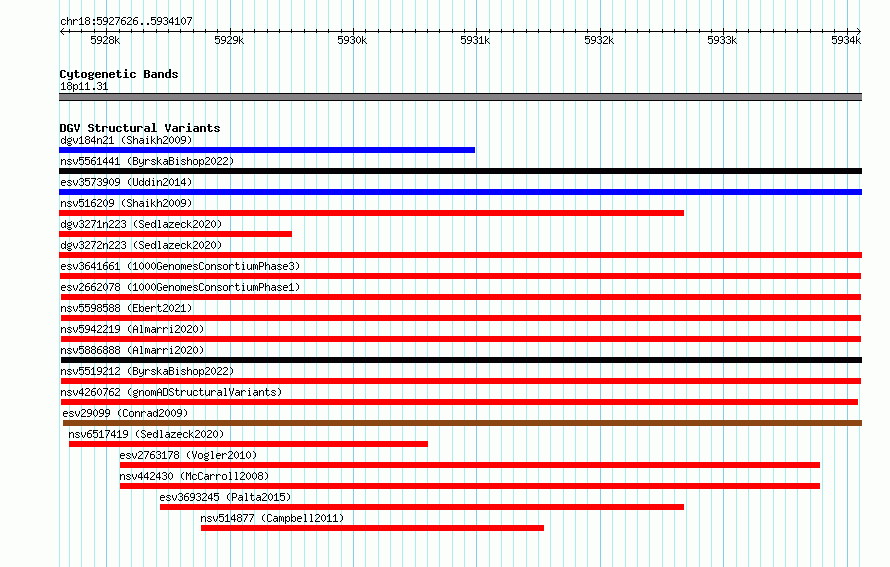
Task: Click the 5932k ruler tick label
Action: 599,40
